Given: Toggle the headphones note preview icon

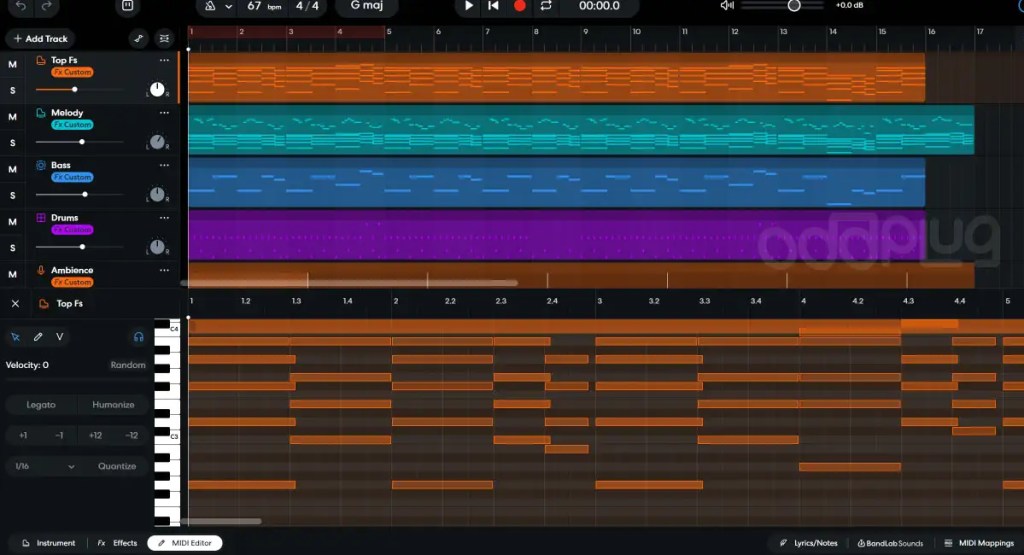Looking at the screenshot, I should coord(138,337).
